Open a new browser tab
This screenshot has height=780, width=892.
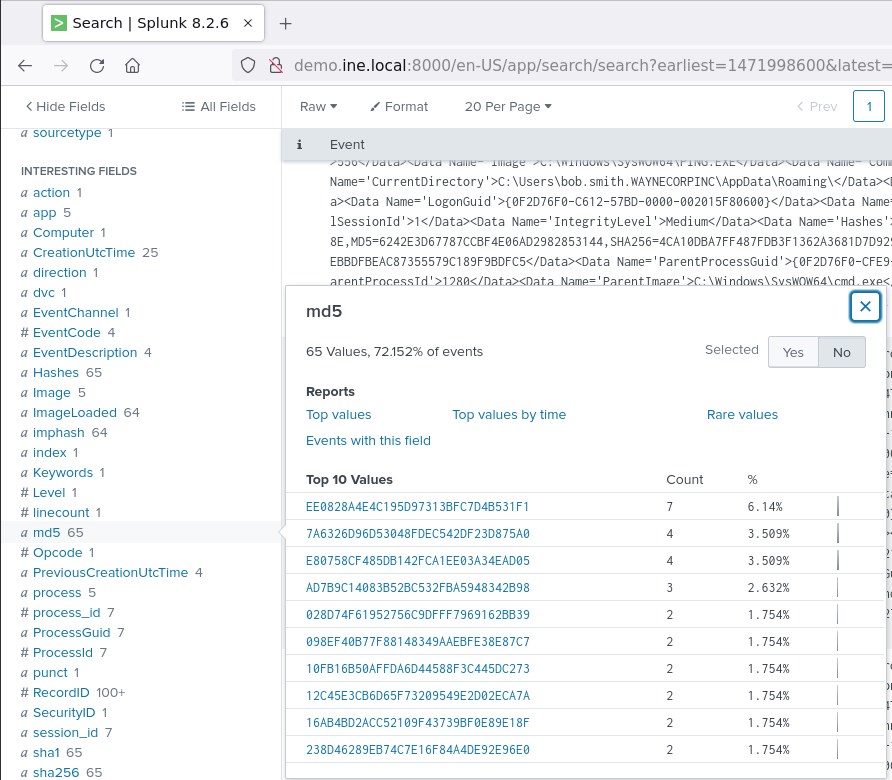[285, 23]
